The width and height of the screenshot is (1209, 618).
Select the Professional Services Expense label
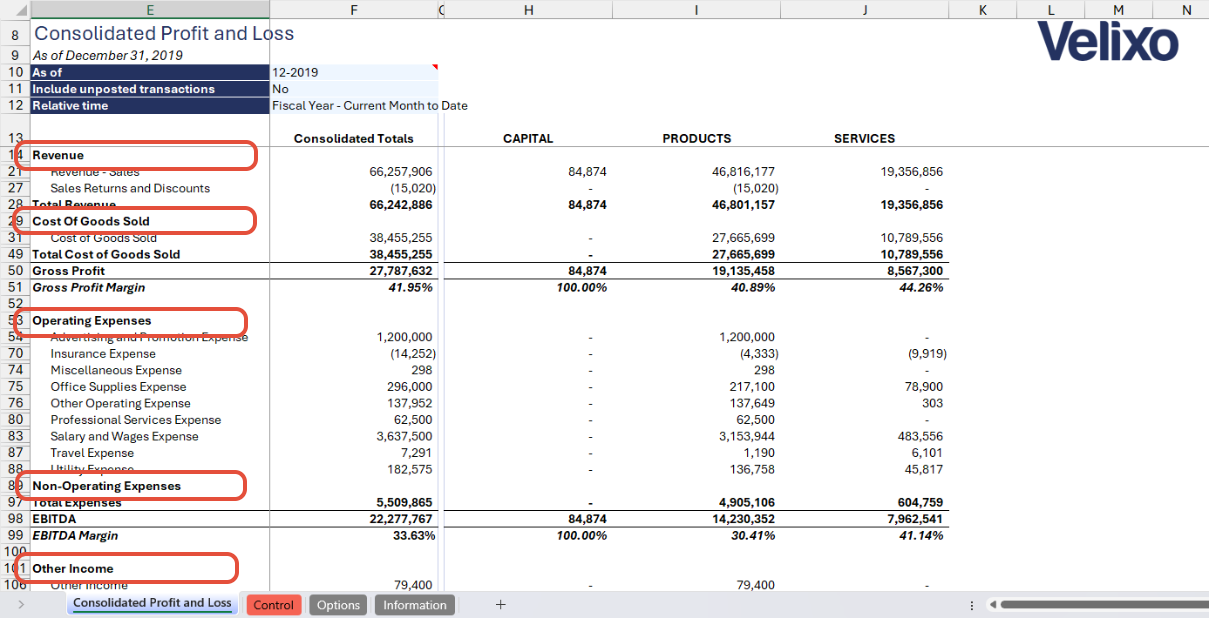click(136, 420)
